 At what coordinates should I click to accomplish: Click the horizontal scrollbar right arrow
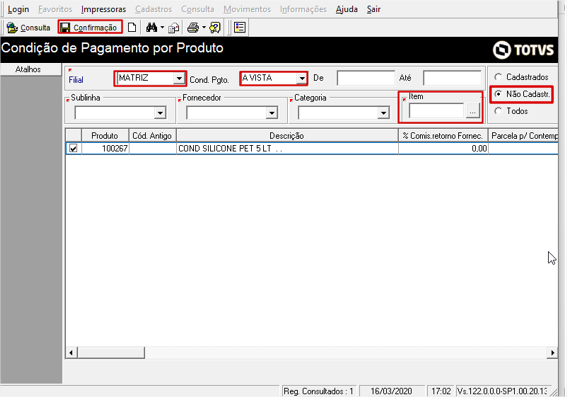click(552, 353)
